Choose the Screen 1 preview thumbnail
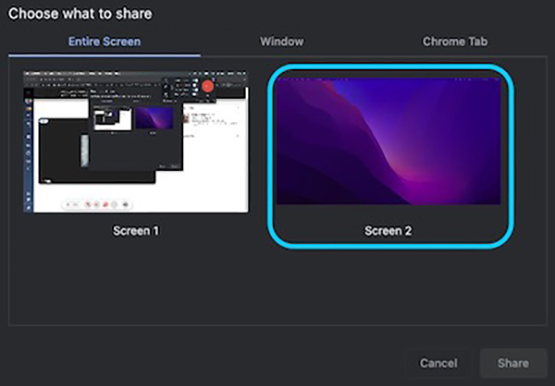The height and width of the screenshot is (386, 555). point(136,142)
